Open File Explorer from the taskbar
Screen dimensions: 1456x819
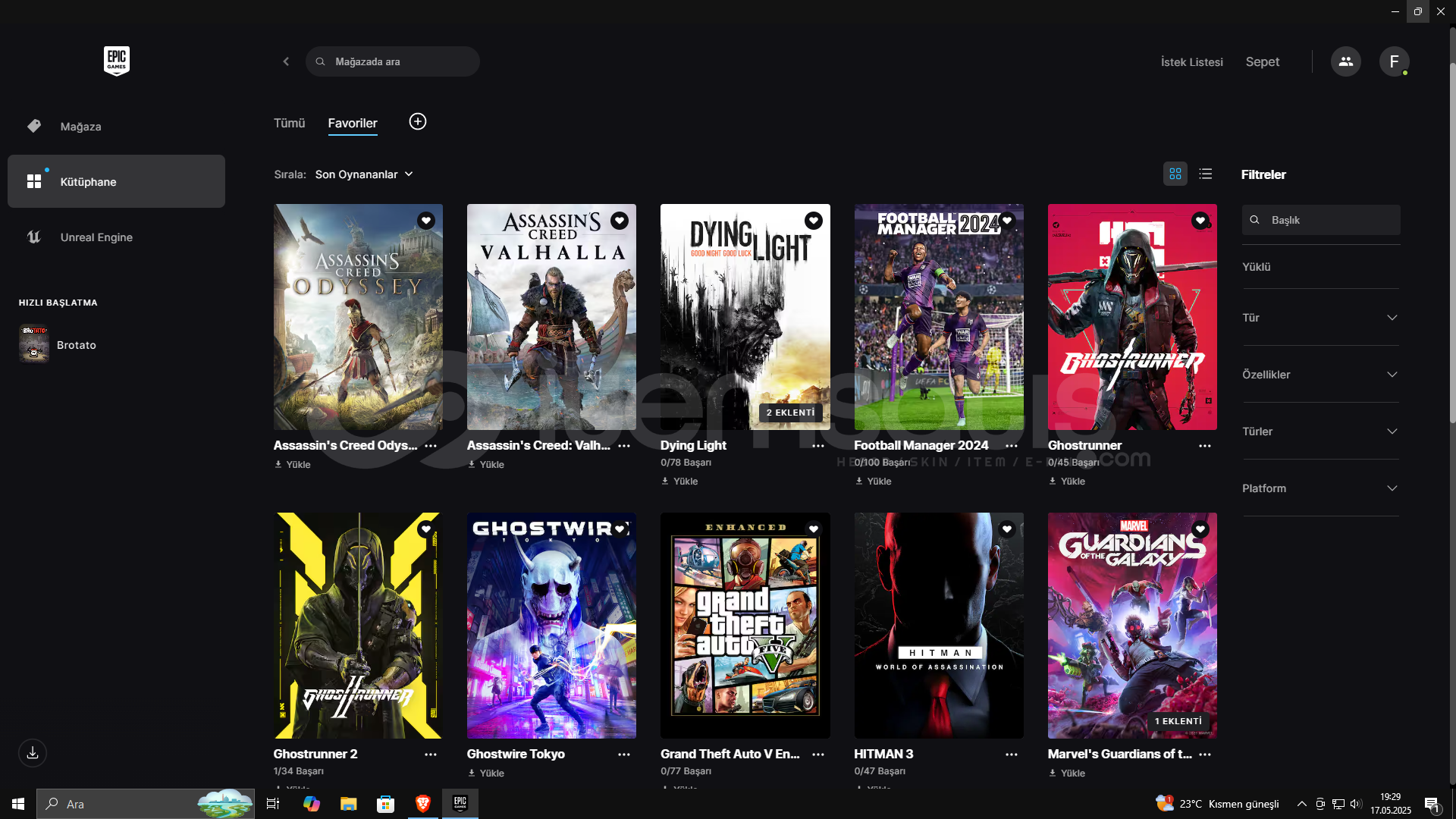pos(349,804)
